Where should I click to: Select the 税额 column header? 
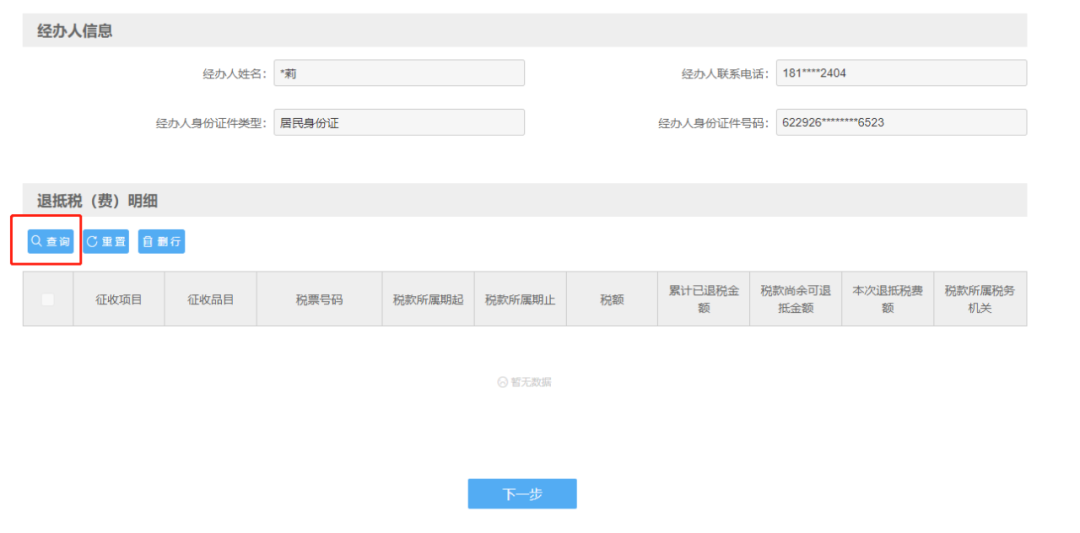(x=612, y=299)
